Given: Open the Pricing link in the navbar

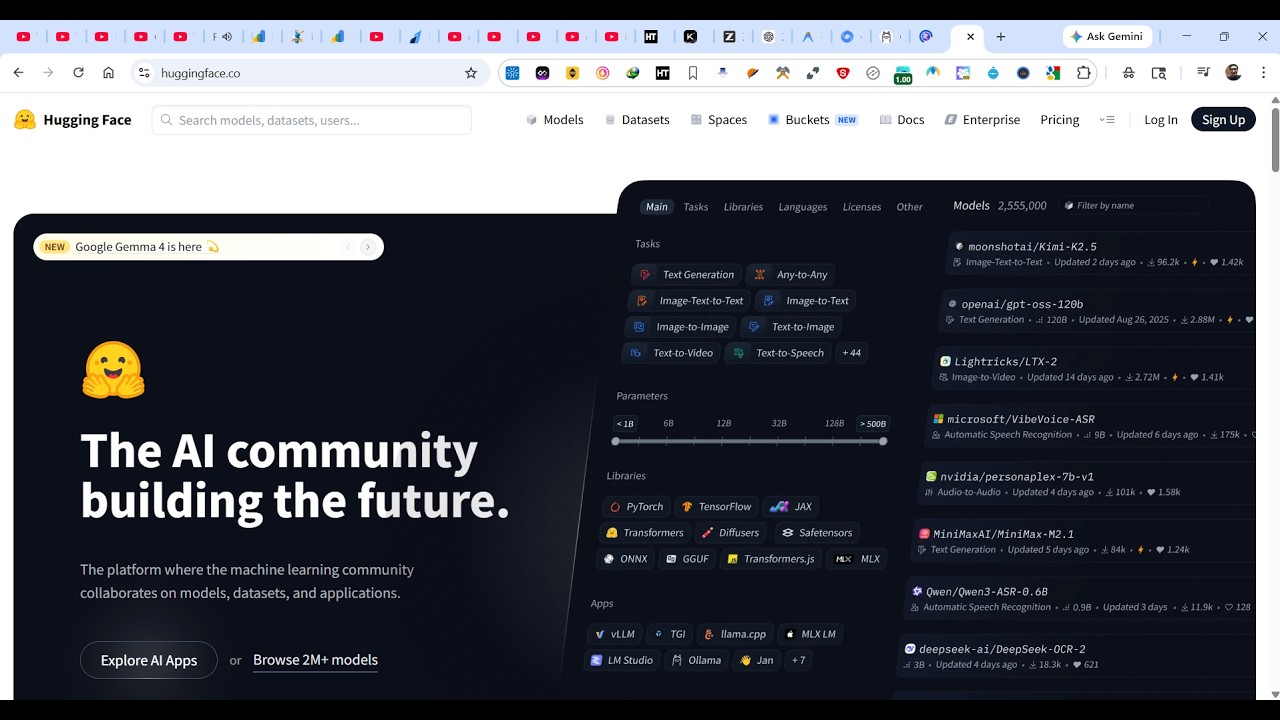Looking at the screenshot, I should (x=1060, y=120).
